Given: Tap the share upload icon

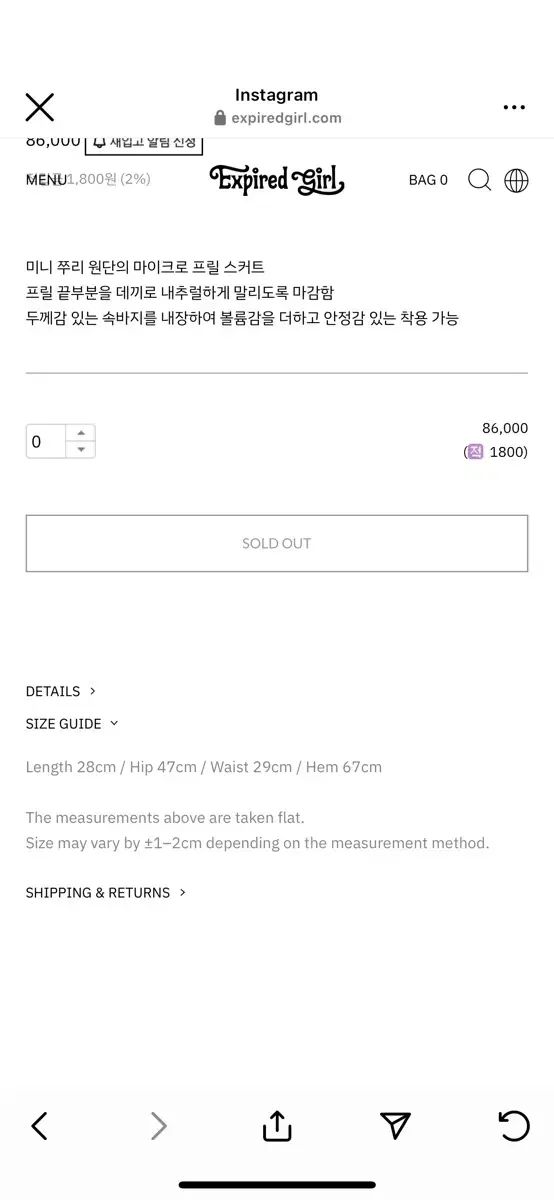Looking at the screenshot, I should tap(277, 1125).
